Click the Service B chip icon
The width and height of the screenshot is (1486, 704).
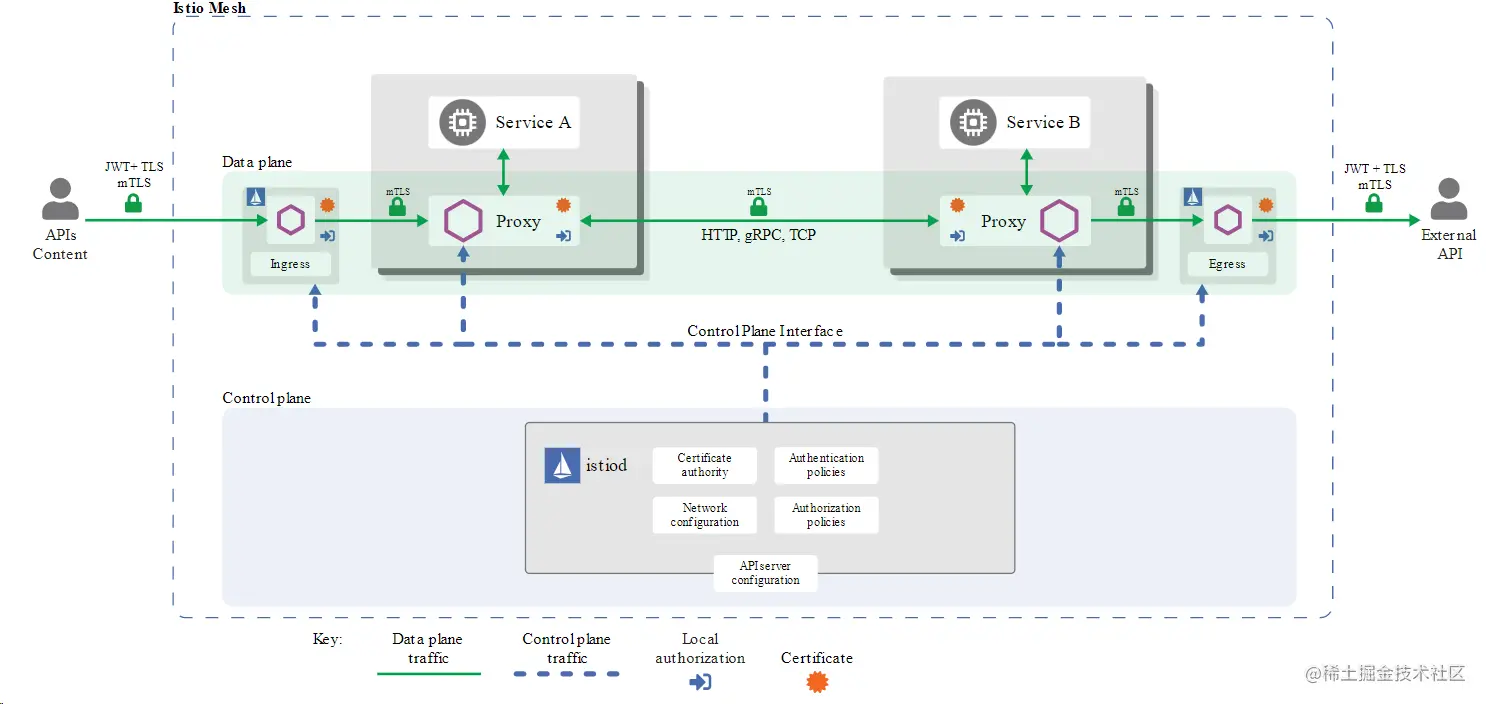972,122
